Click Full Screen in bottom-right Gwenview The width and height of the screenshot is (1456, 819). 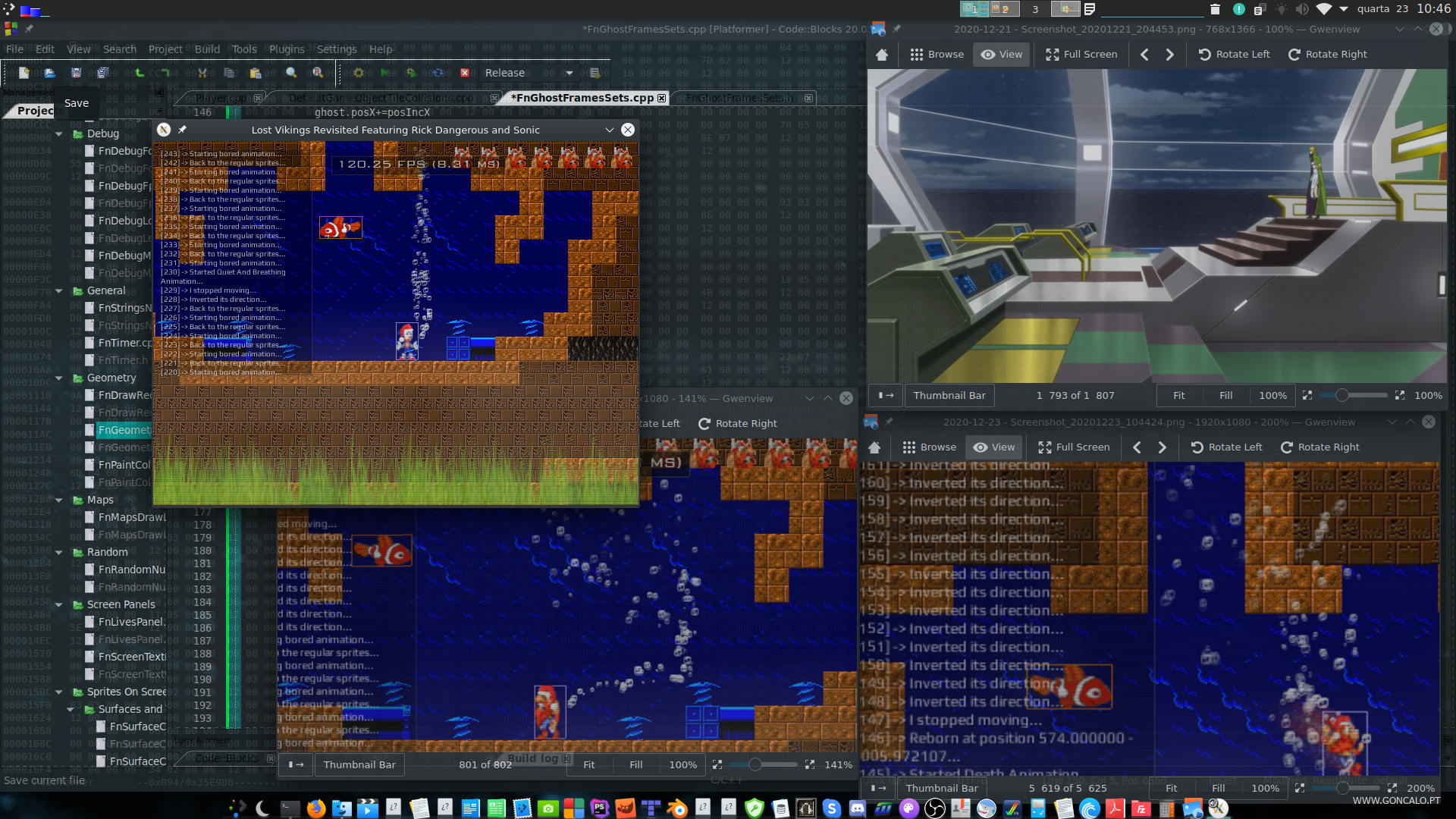1074,447
